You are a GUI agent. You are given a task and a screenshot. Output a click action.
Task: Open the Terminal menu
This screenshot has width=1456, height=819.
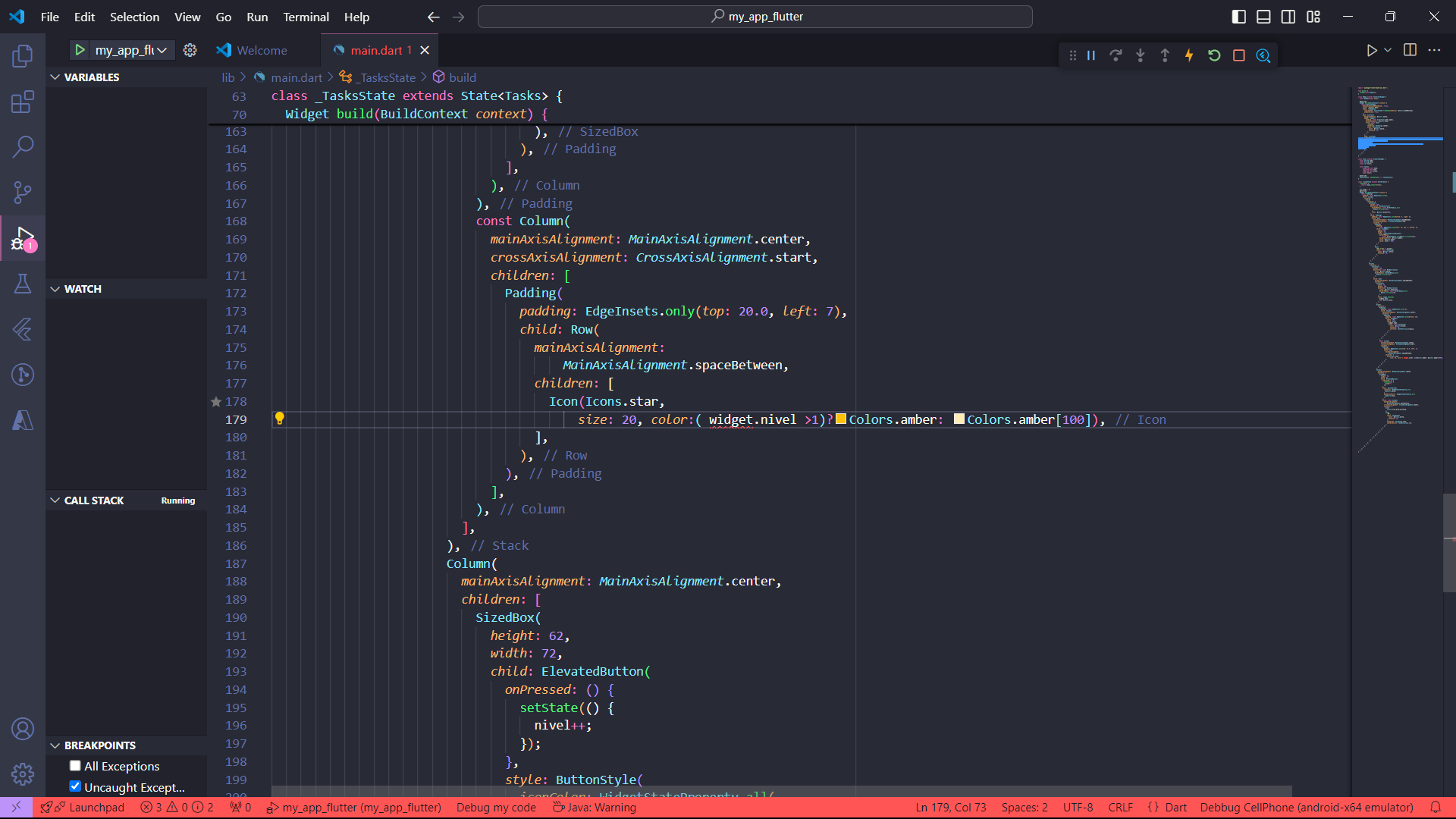[x=306, y=17]
